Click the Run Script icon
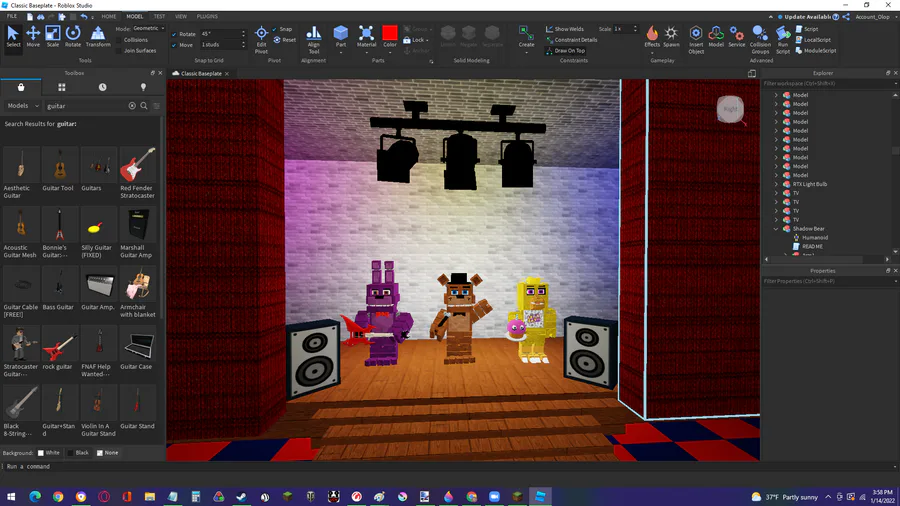Viewport: 900px width, 506px height. (x=783, y=39)
